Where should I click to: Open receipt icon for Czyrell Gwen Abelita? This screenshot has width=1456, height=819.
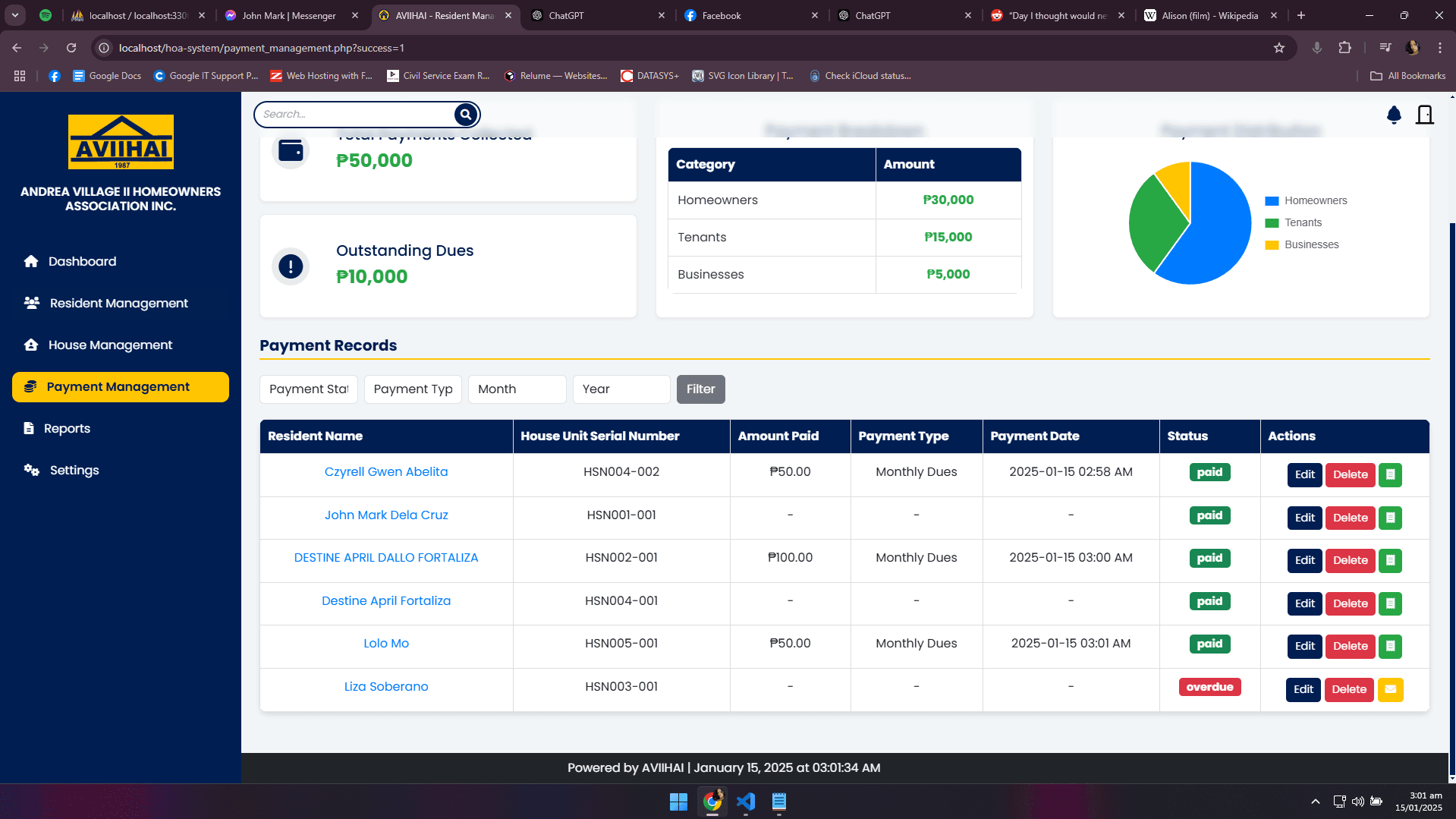click(x=1390, y=474)
